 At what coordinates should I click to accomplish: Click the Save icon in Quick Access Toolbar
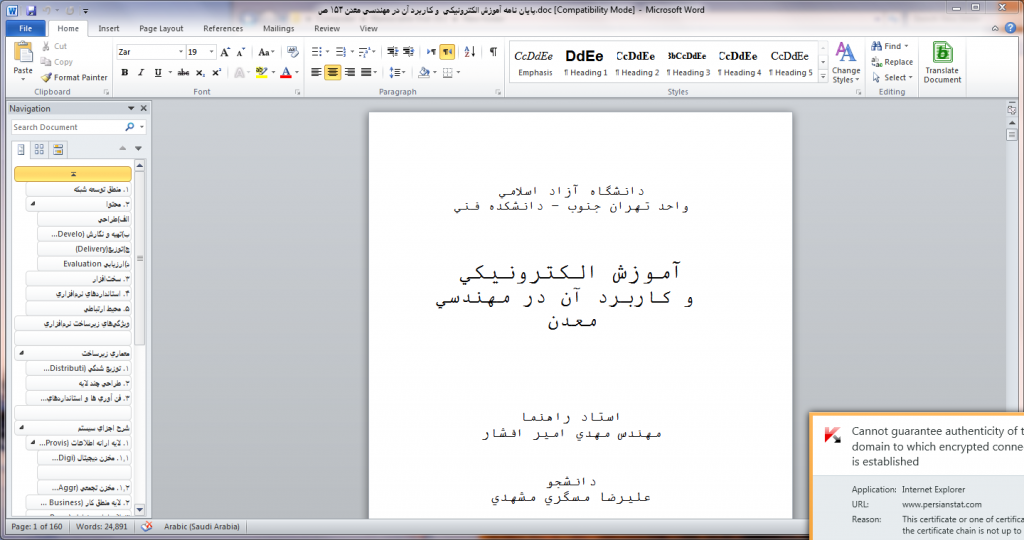tap(32, 11)
